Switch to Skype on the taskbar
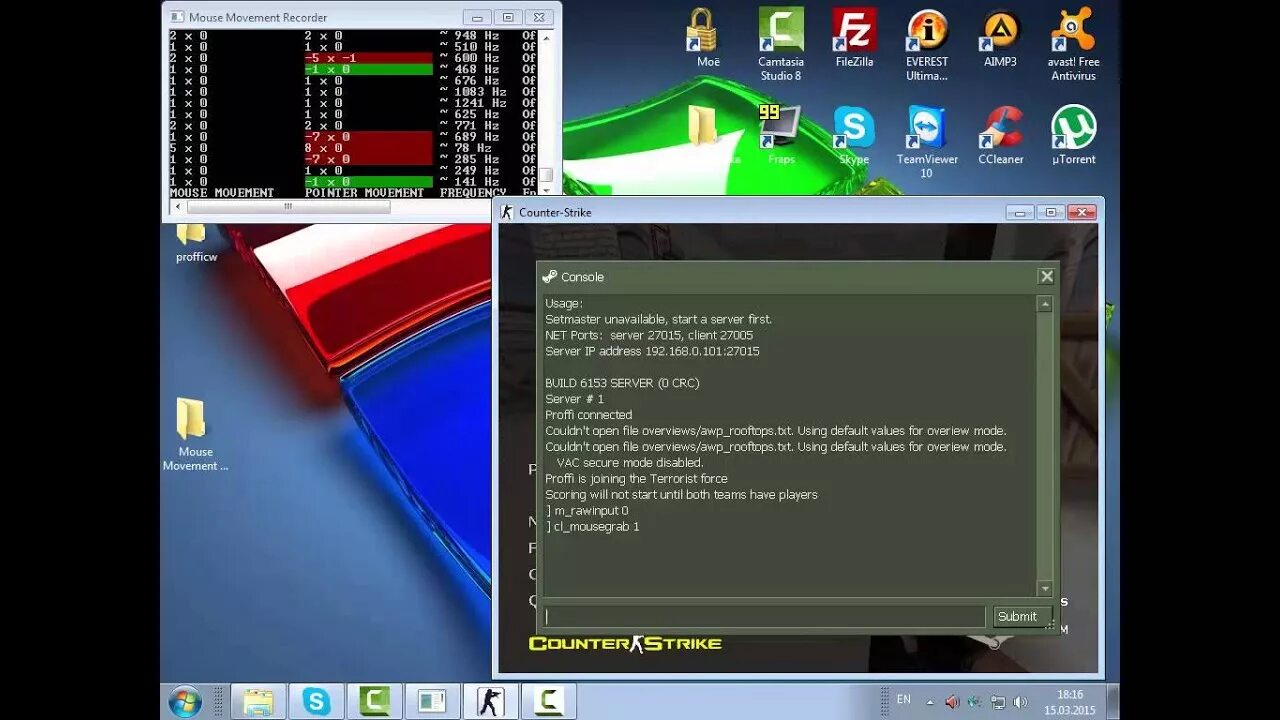 (x=316, y=701)
